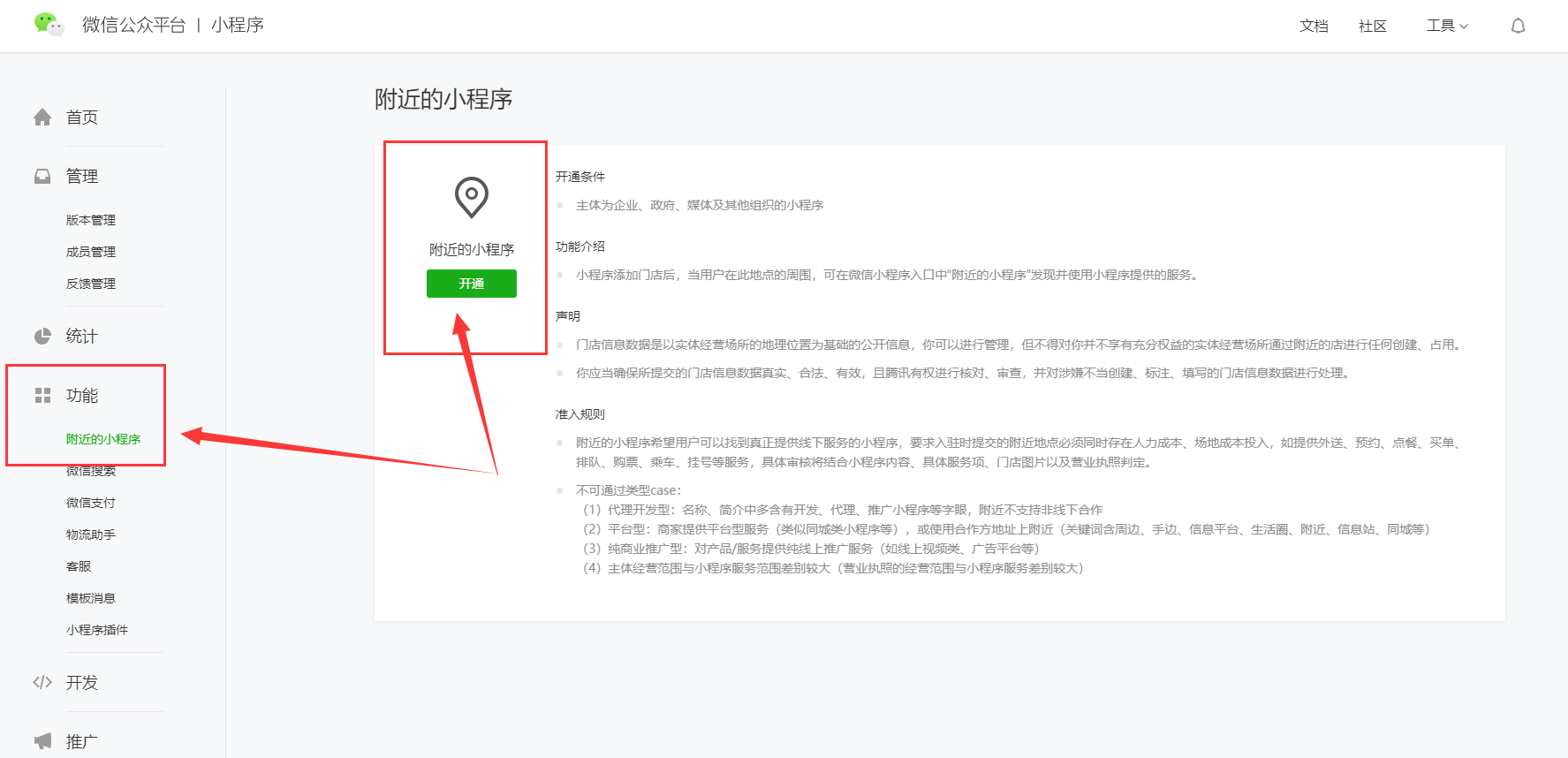Click the 功能介绍 section heading
Viewport: 1568px width, 758px height.
coord(580,246)
